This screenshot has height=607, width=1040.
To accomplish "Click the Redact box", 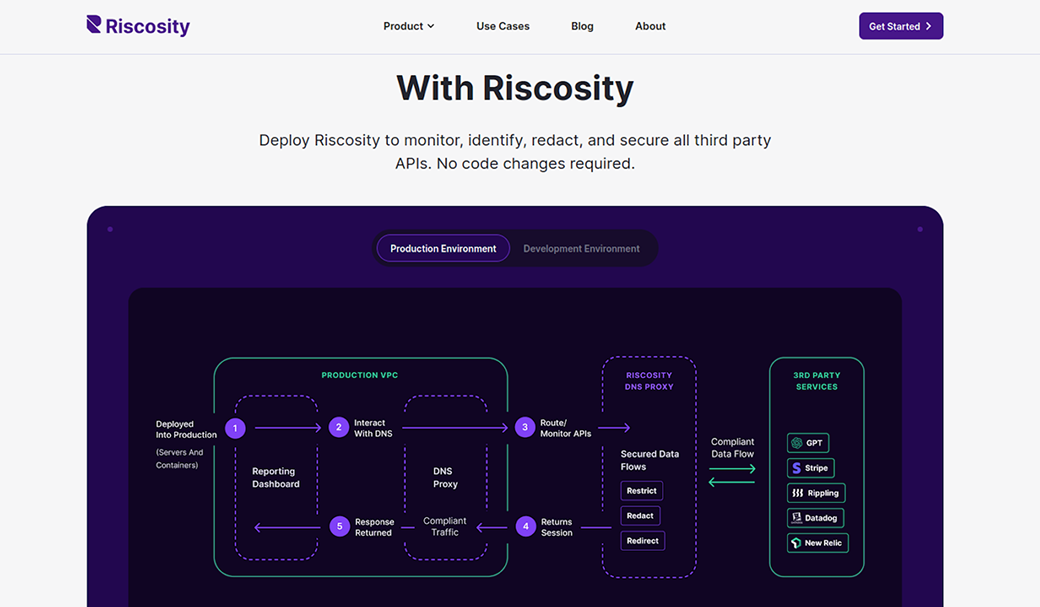I will tap(640, 515).
